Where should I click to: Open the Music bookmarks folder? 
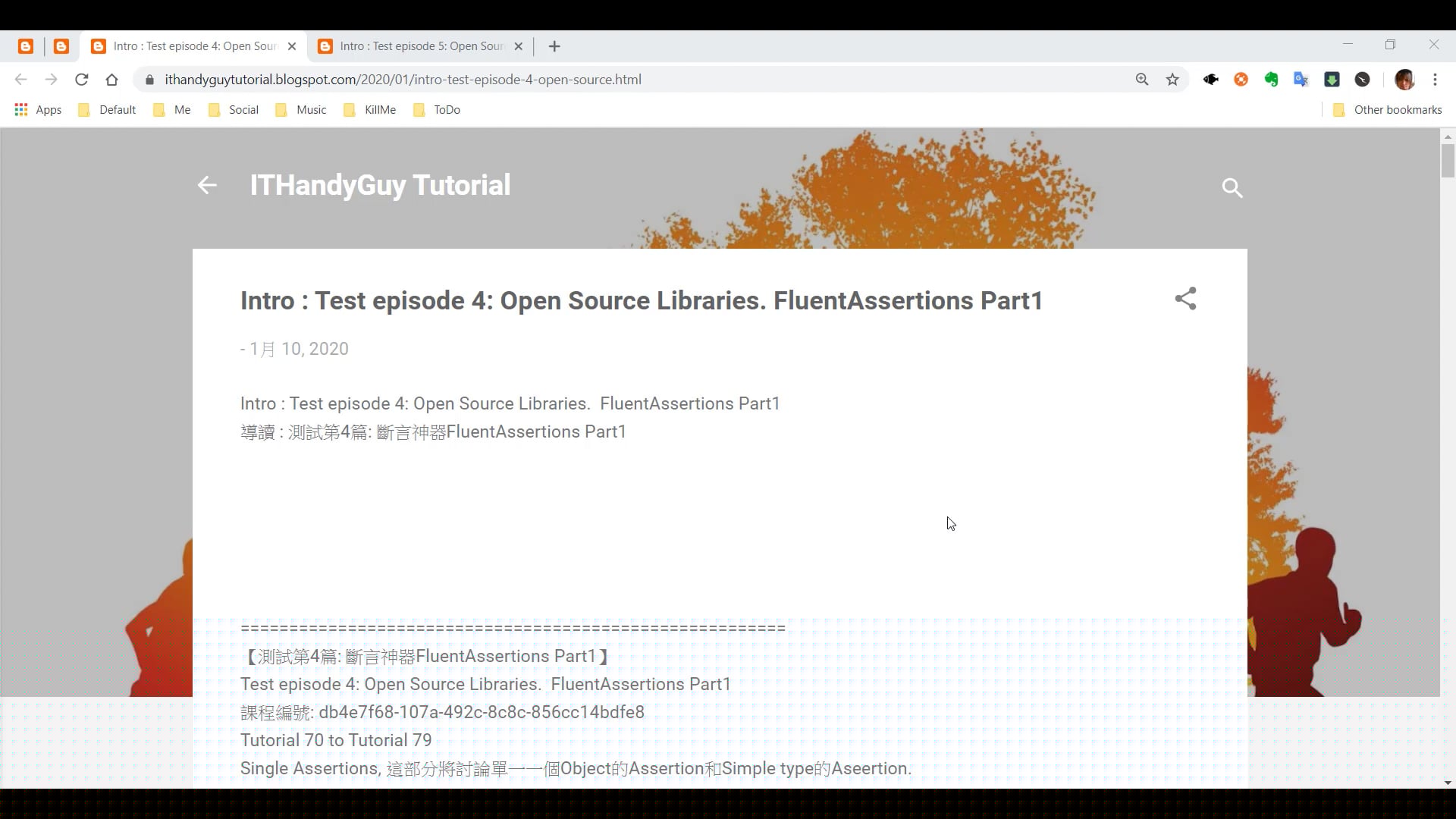(x=300, y=109)
